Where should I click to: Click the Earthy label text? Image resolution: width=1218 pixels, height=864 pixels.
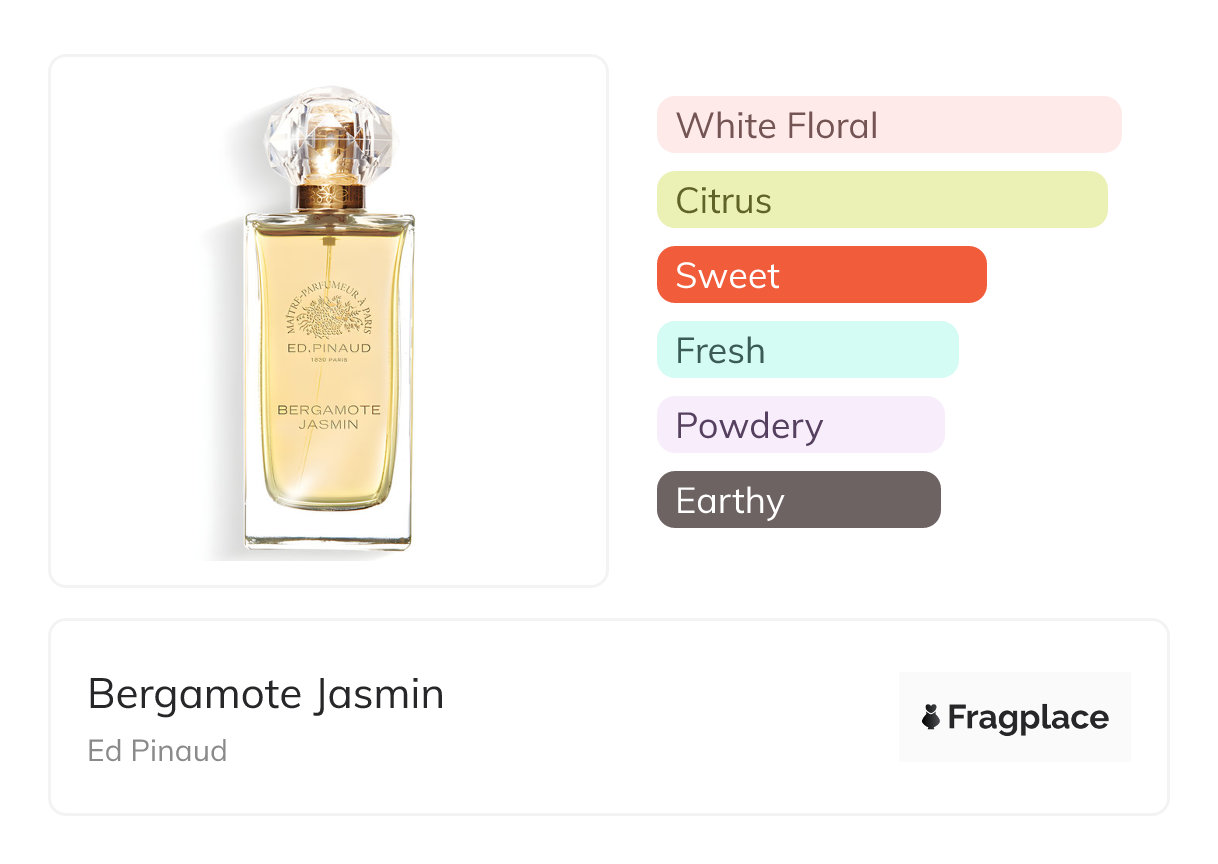pos(730,501)
